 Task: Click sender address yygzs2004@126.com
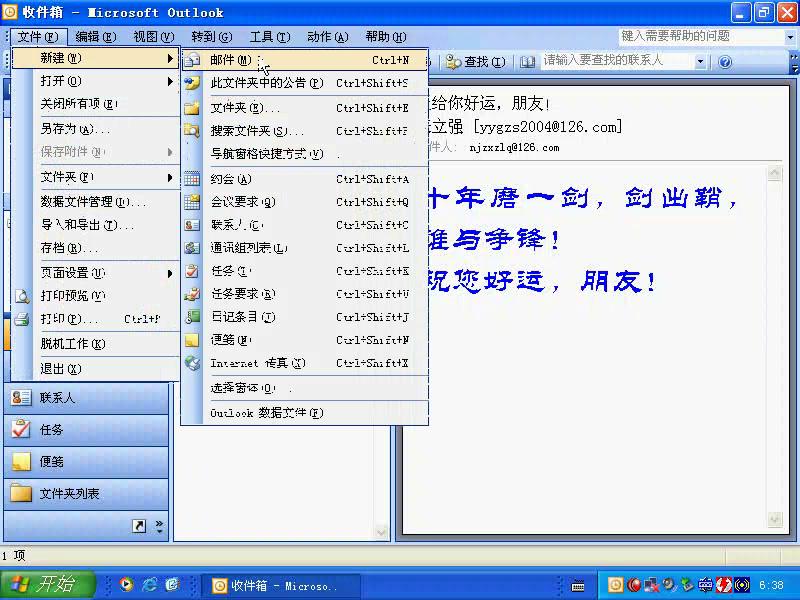(548, 127)
